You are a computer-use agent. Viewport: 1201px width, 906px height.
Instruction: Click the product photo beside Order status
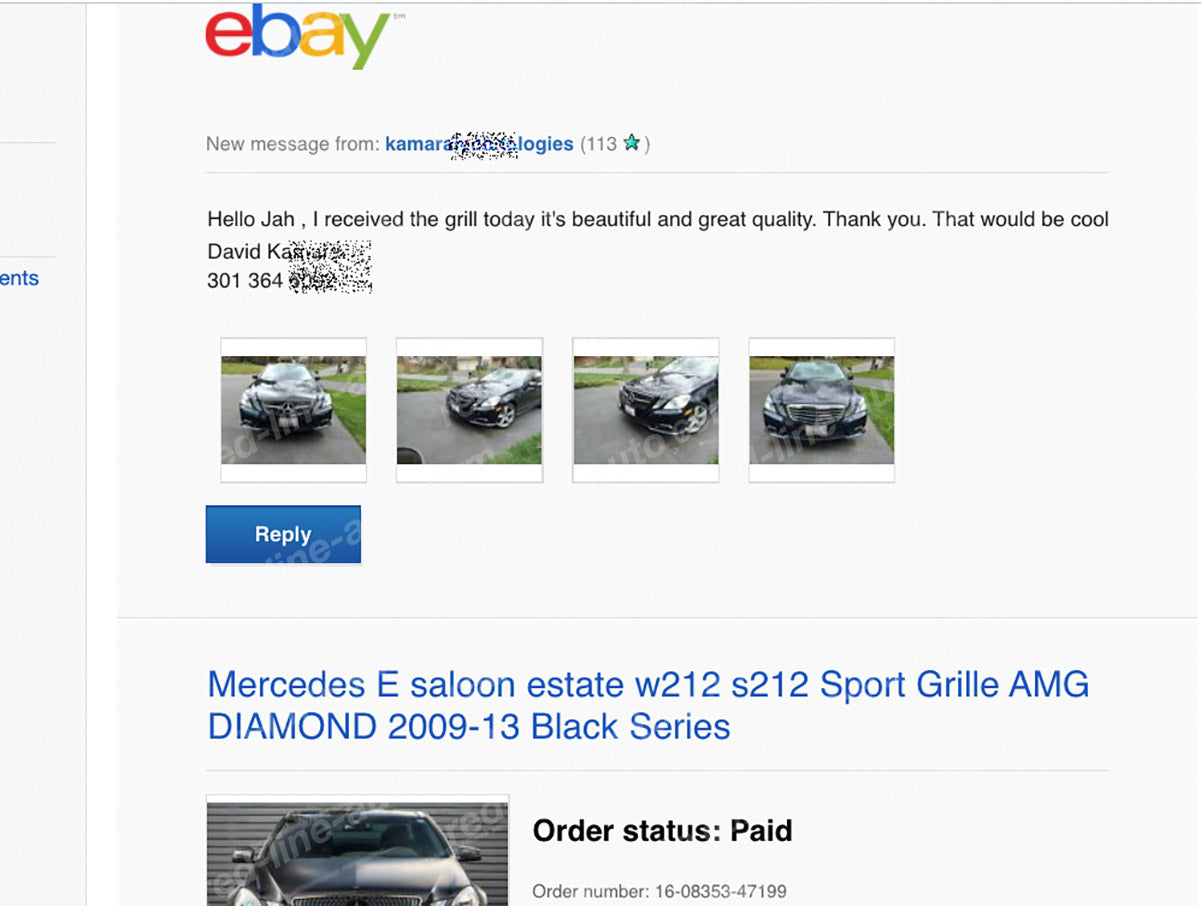tap(357, 850)
